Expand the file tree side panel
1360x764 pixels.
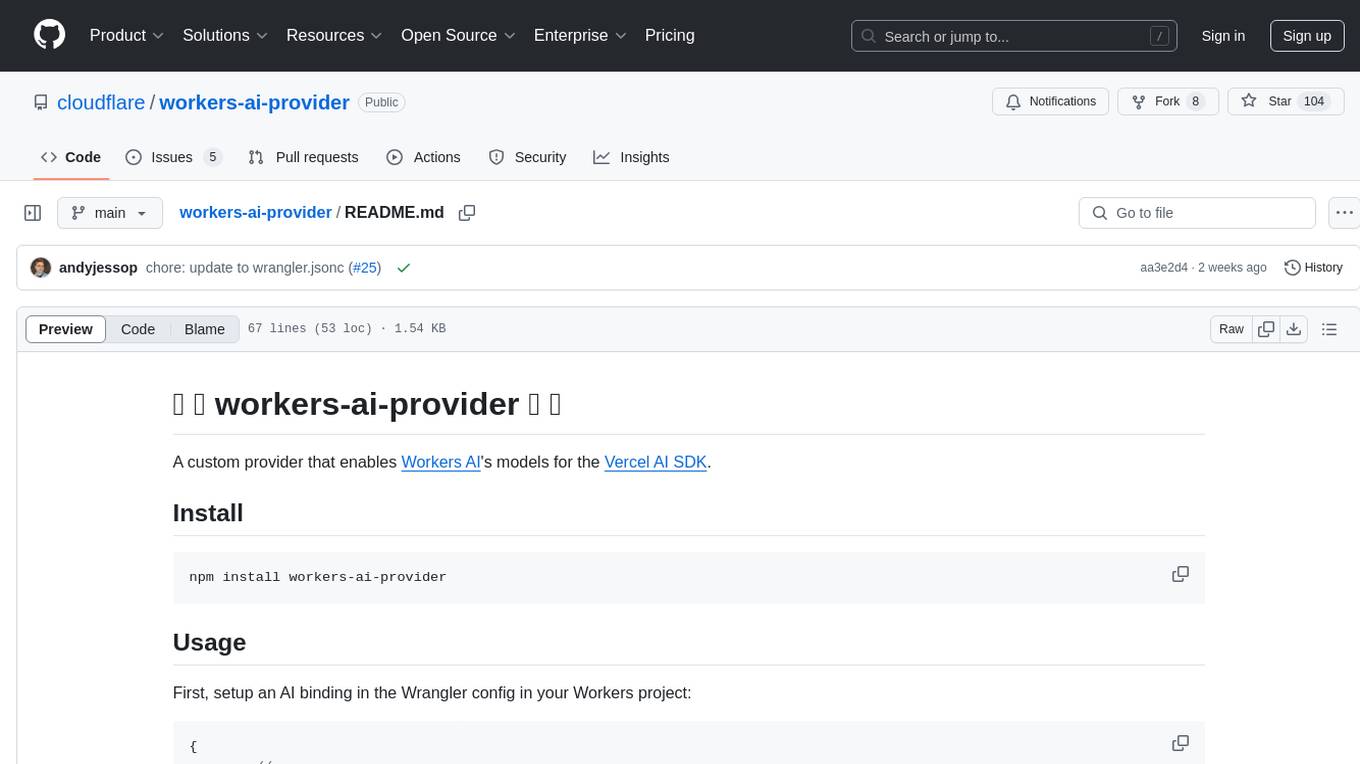[33, 213]
